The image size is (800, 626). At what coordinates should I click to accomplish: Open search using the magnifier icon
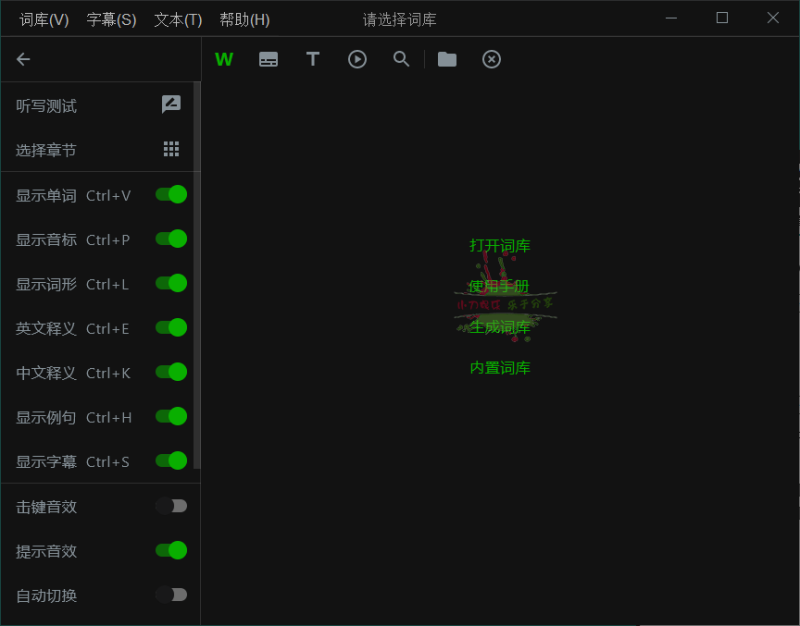401,59
